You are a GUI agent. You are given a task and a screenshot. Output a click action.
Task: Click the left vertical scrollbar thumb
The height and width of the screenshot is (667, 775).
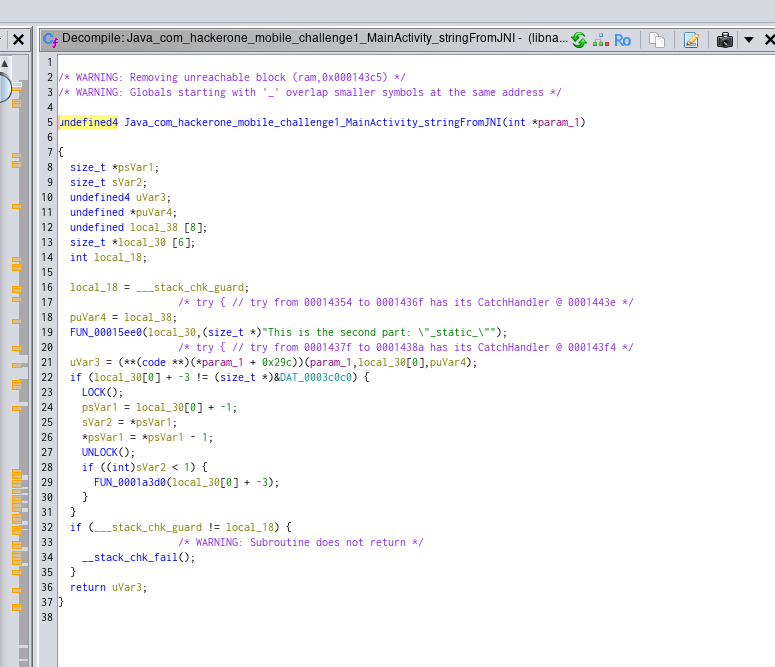[x=4, y=88]
